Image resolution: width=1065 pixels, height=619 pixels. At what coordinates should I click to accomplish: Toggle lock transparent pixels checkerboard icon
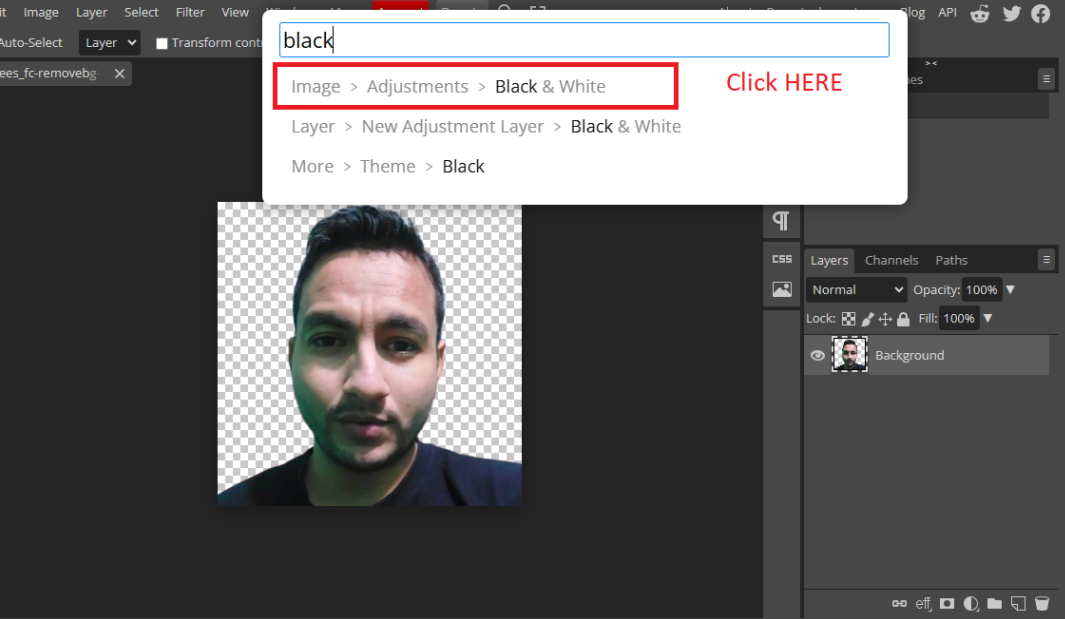849,319
